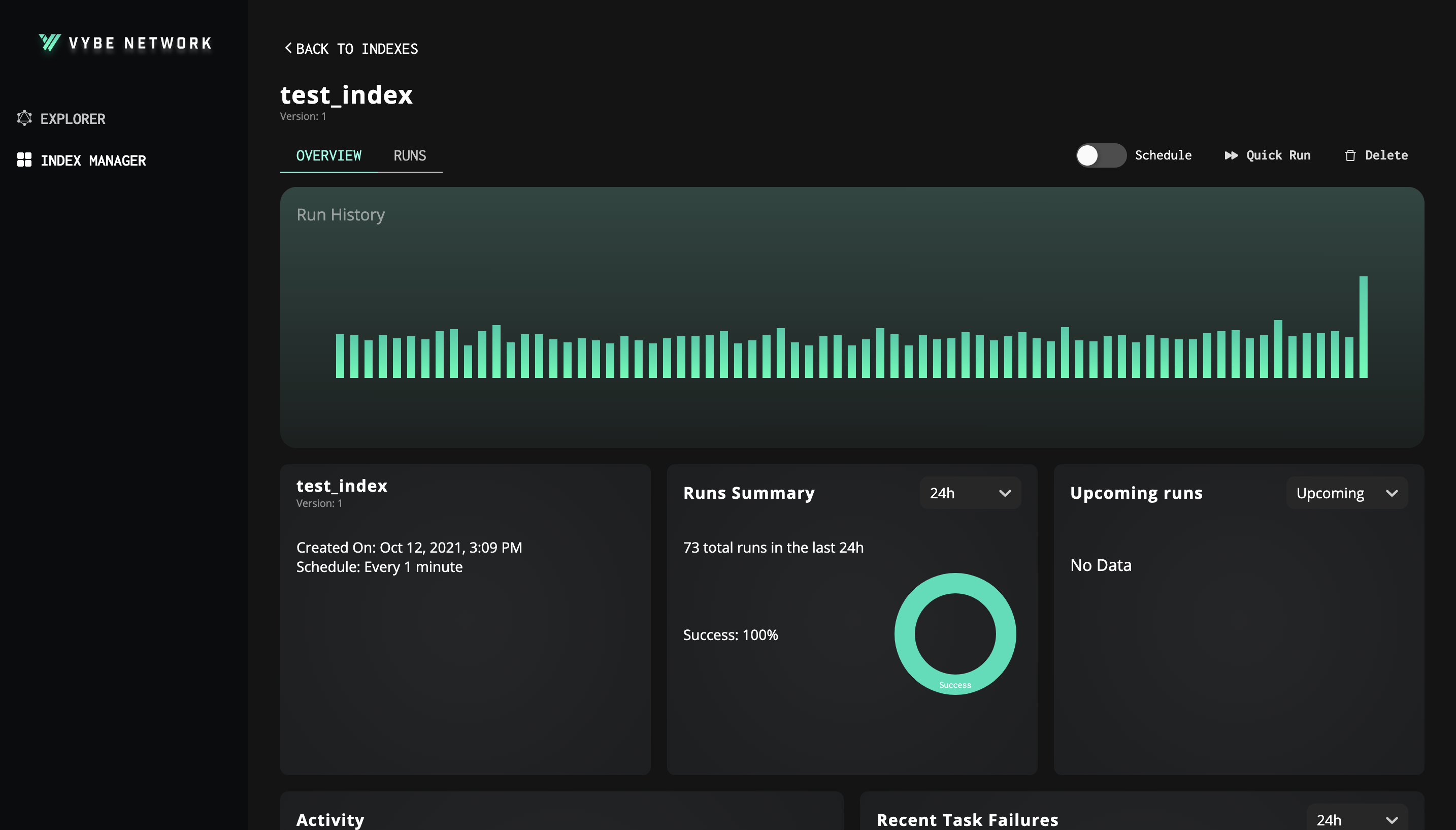
Task: Enable the Schedule toggle switch
Action: click(1100, 155)
